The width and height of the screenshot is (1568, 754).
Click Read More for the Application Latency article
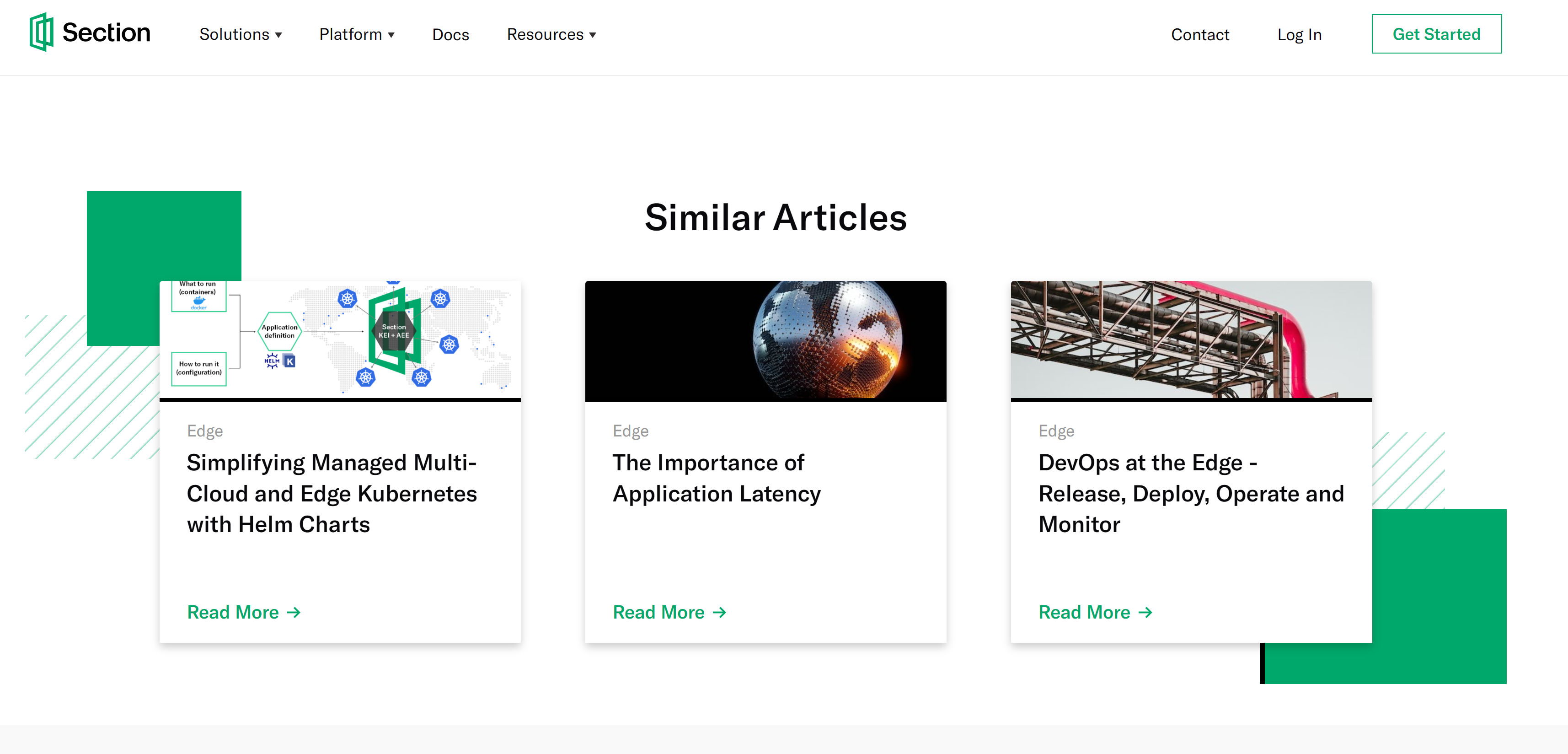pyautogui.click(x=659, y=612)
